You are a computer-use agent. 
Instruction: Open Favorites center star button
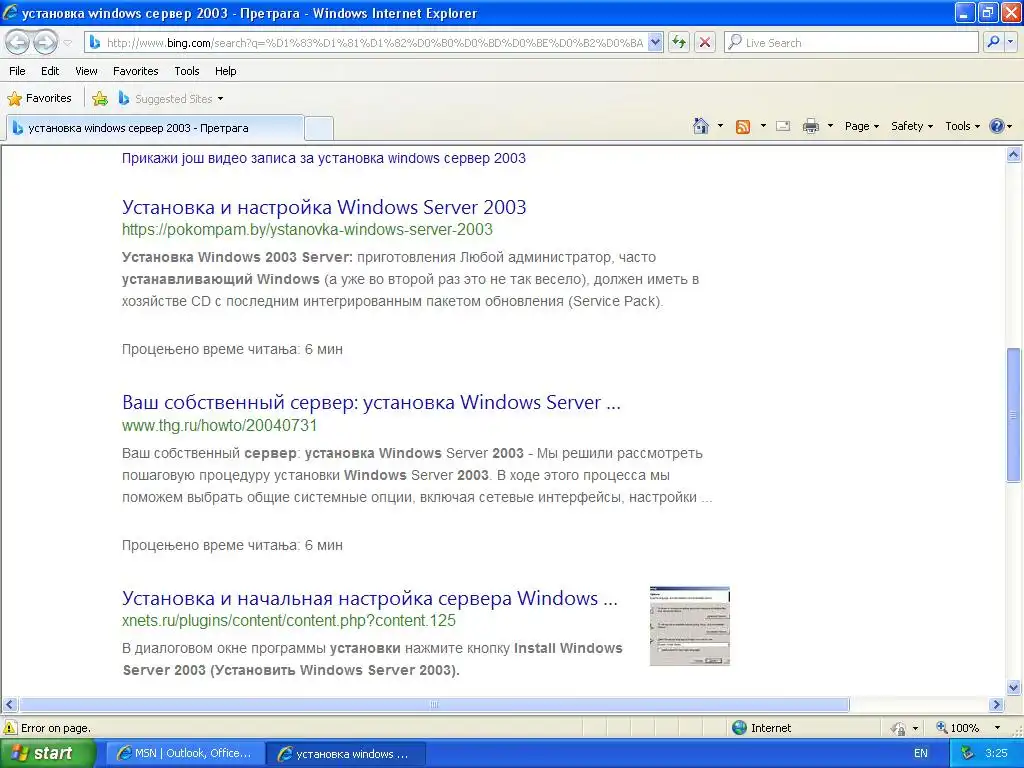click(x=39, y=99)
